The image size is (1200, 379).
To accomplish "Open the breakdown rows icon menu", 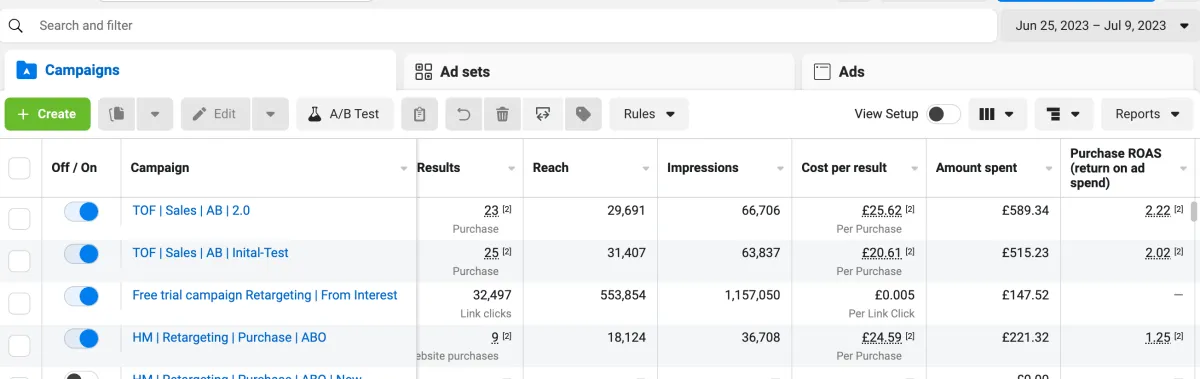I will (1064, 114).
